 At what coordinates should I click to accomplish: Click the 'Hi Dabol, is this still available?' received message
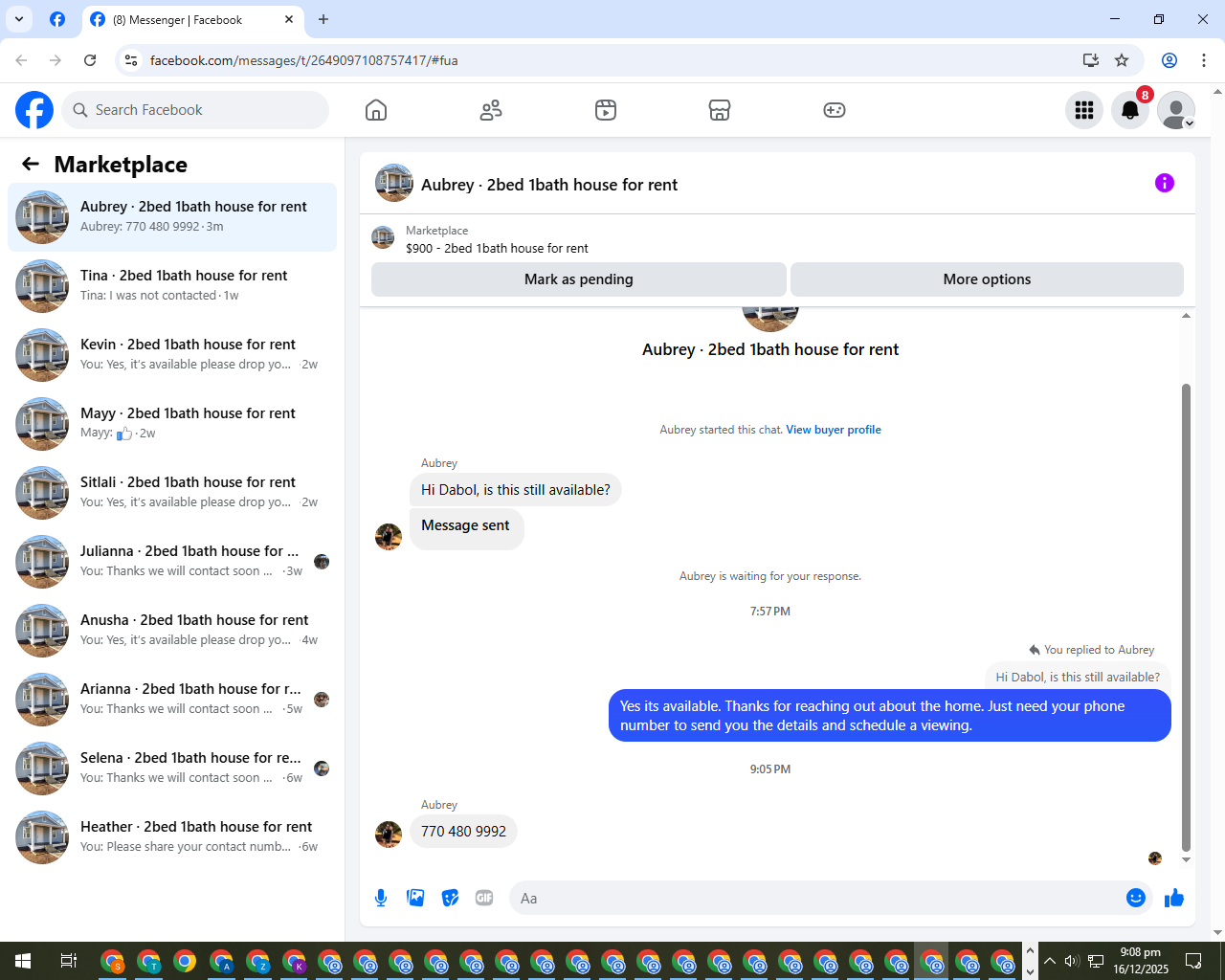[516, 490]
